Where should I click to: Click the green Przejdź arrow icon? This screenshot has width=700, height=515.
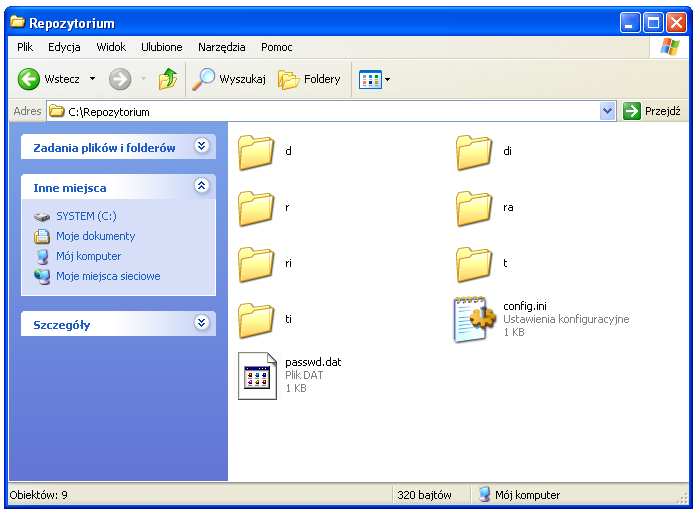tap(632, 111)
